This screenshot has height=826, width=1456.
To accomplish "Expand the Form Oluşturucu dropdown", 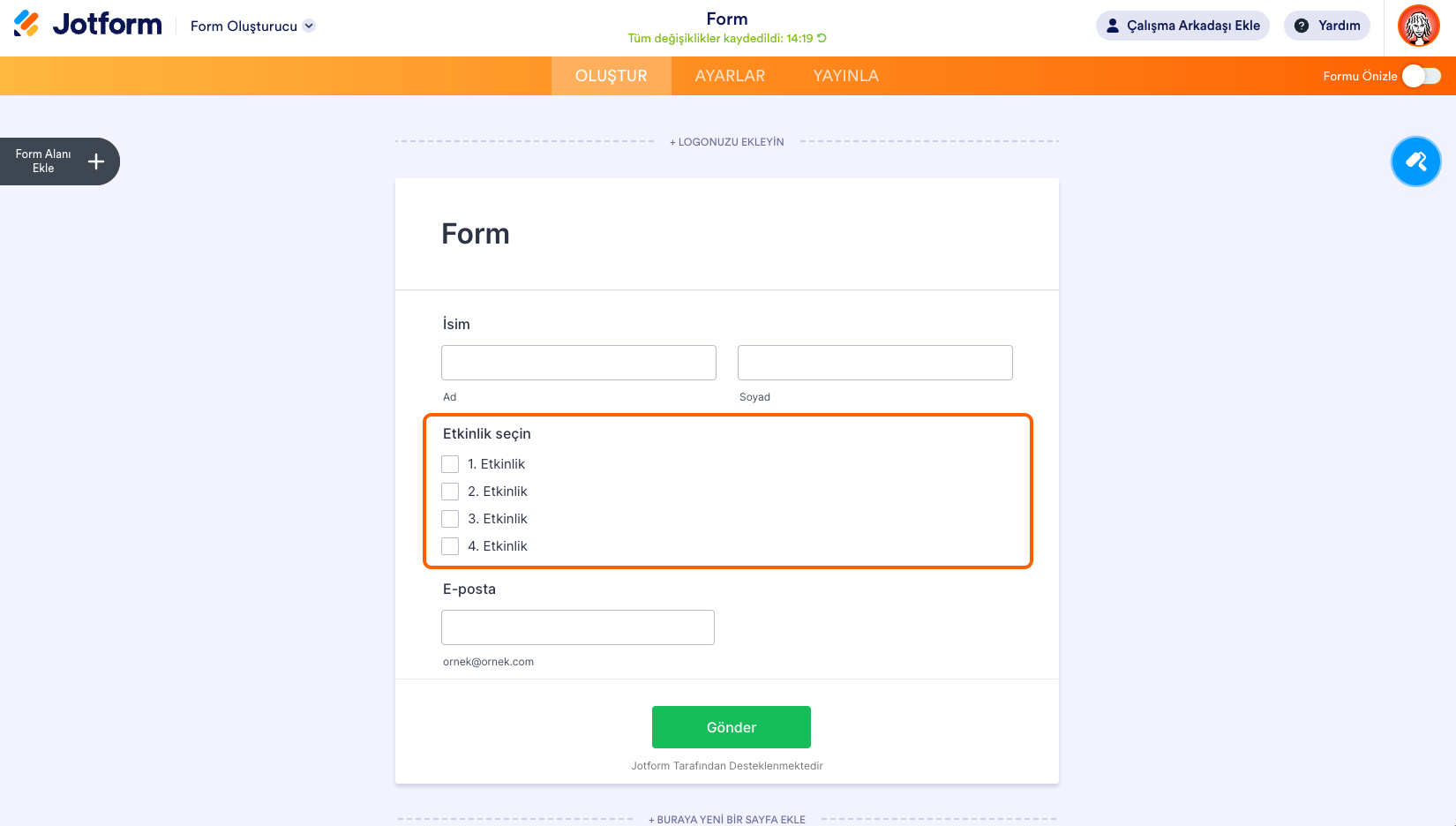I will click(309, 26).
